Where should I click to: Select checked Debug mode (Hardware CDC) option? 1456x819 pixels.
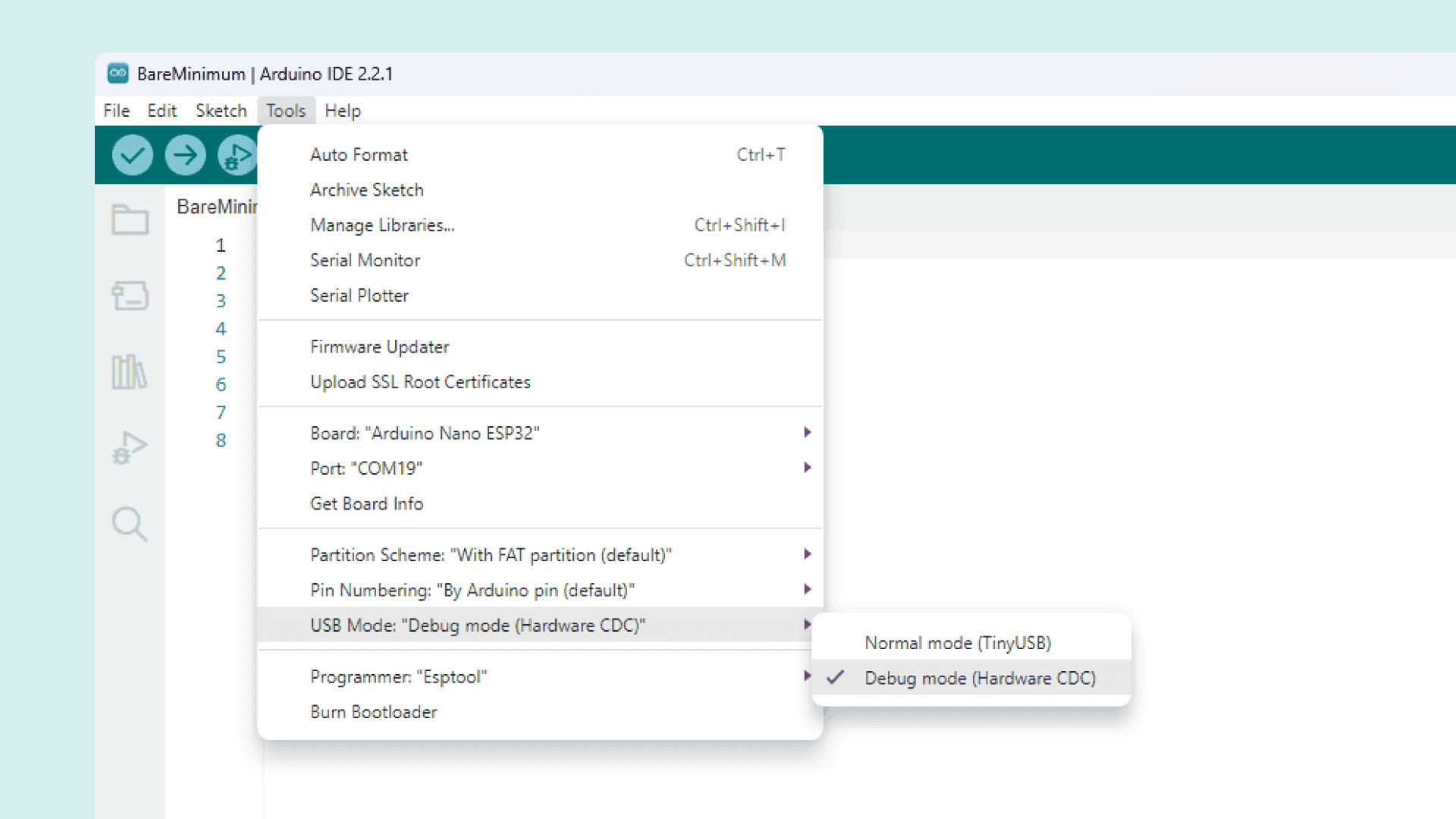point(980,679)
